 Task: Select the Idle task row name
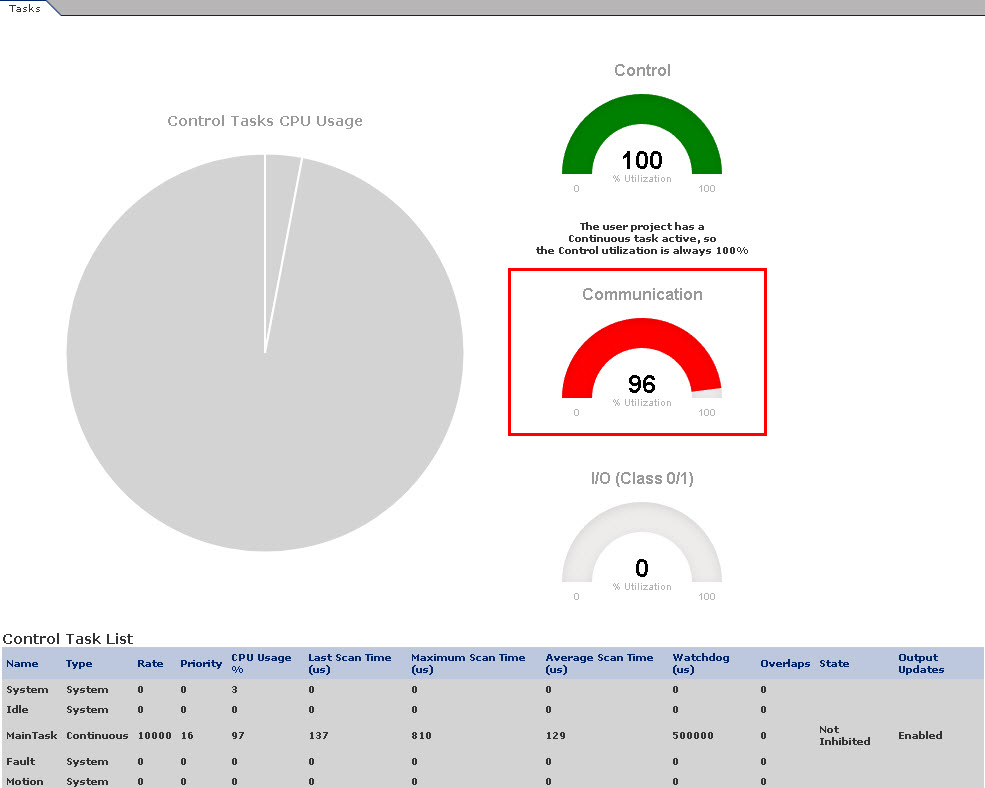point(17,710)
